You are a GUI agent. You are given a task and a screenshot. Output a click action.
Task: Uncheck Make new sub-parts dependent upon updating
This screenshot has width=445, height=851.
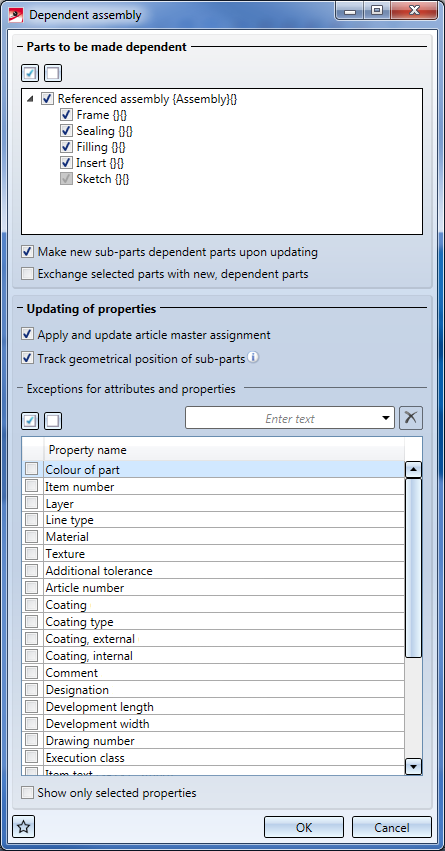pos(27,252)
